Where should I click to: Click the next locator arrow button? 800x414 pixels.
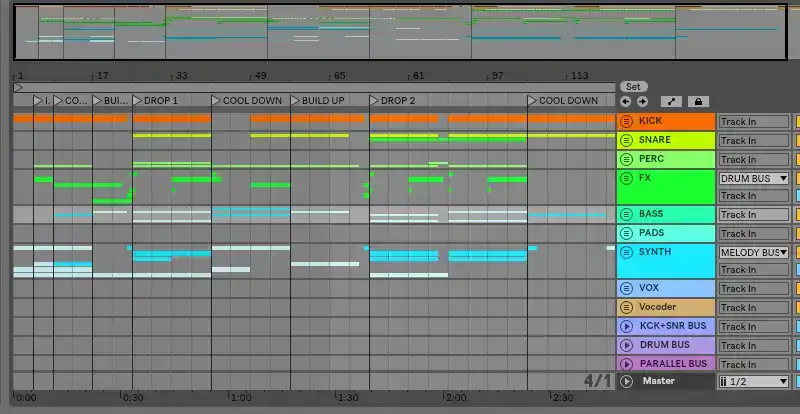point(641,101)
